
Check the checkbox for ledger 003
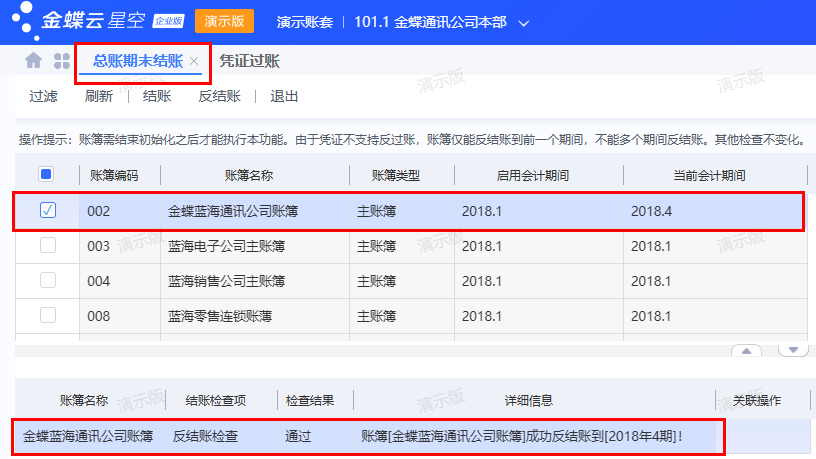[x=48, y=245]
